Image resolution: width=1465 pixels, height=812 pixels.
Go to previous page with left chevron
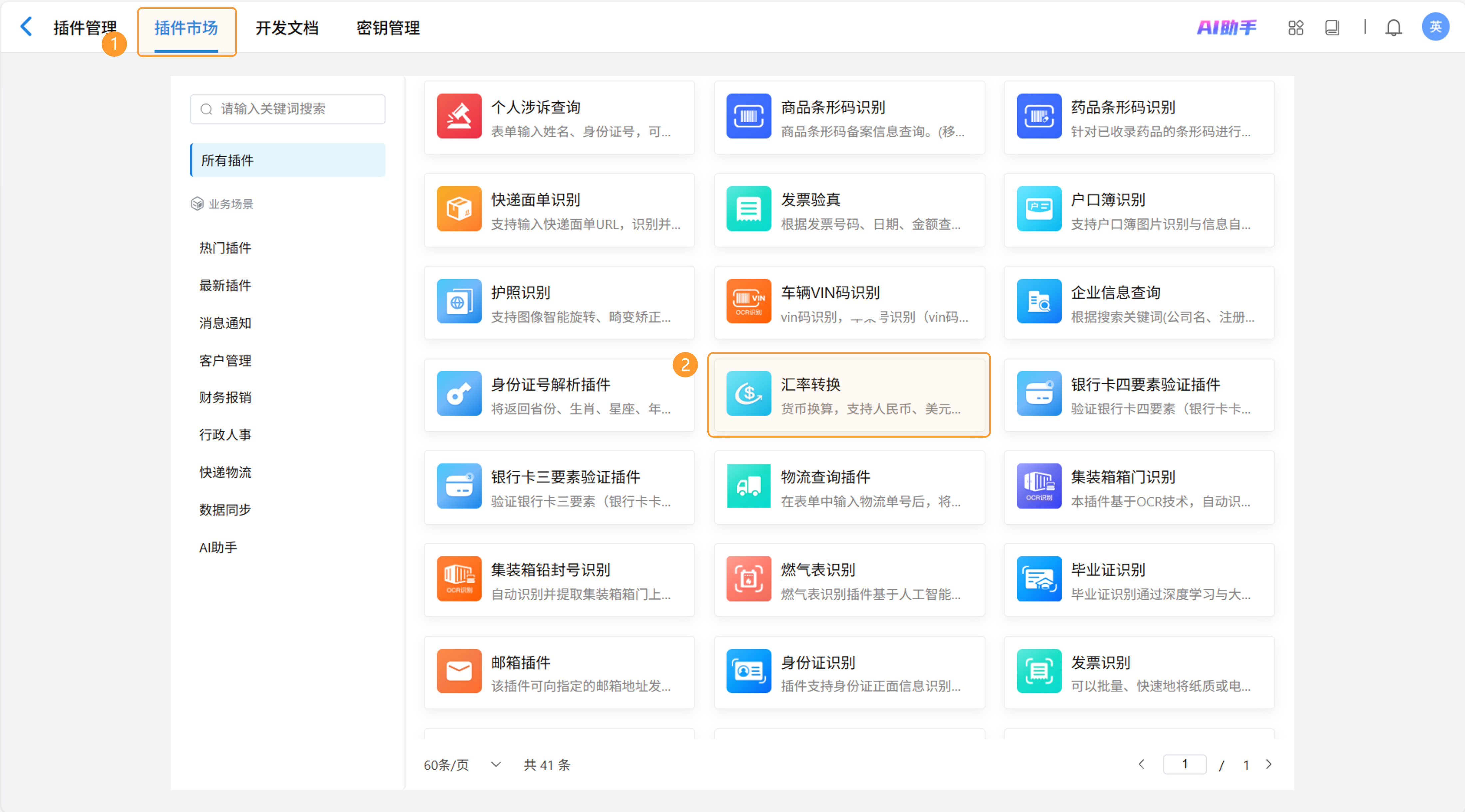(x=1141, y=764)
